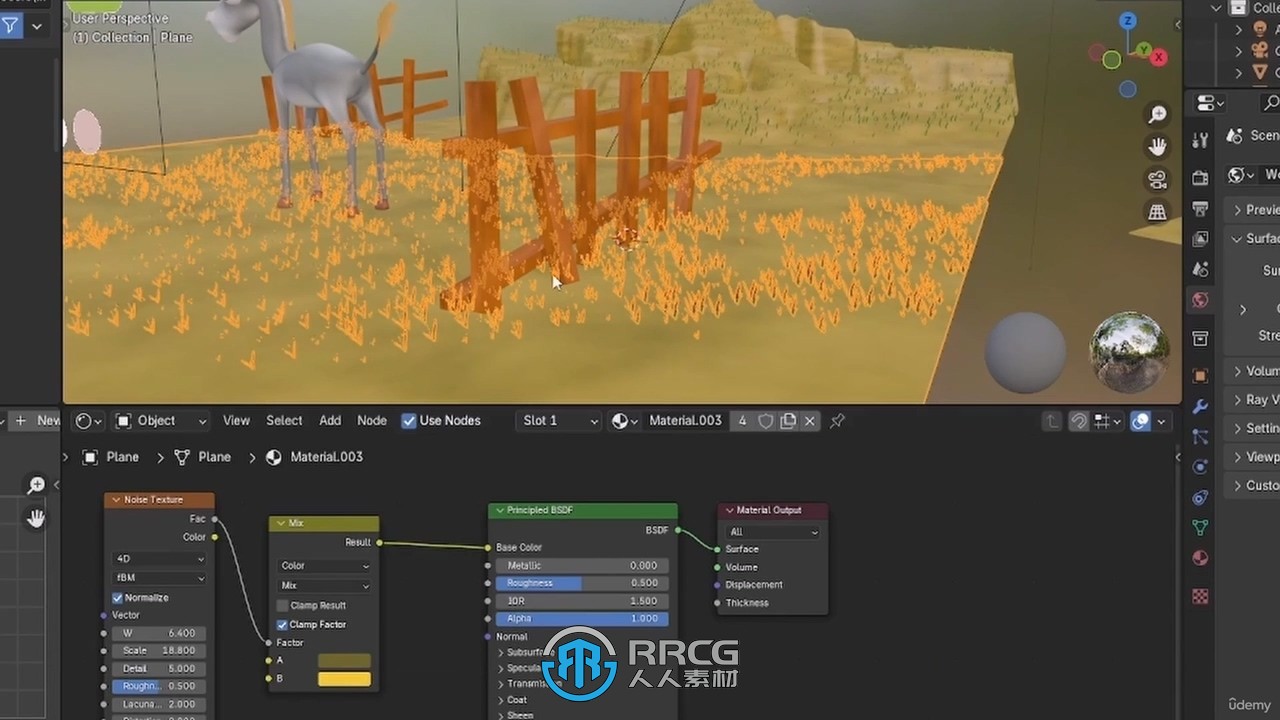
Task: Click the Mix node A color swatch
Action: tap(344, 661)
